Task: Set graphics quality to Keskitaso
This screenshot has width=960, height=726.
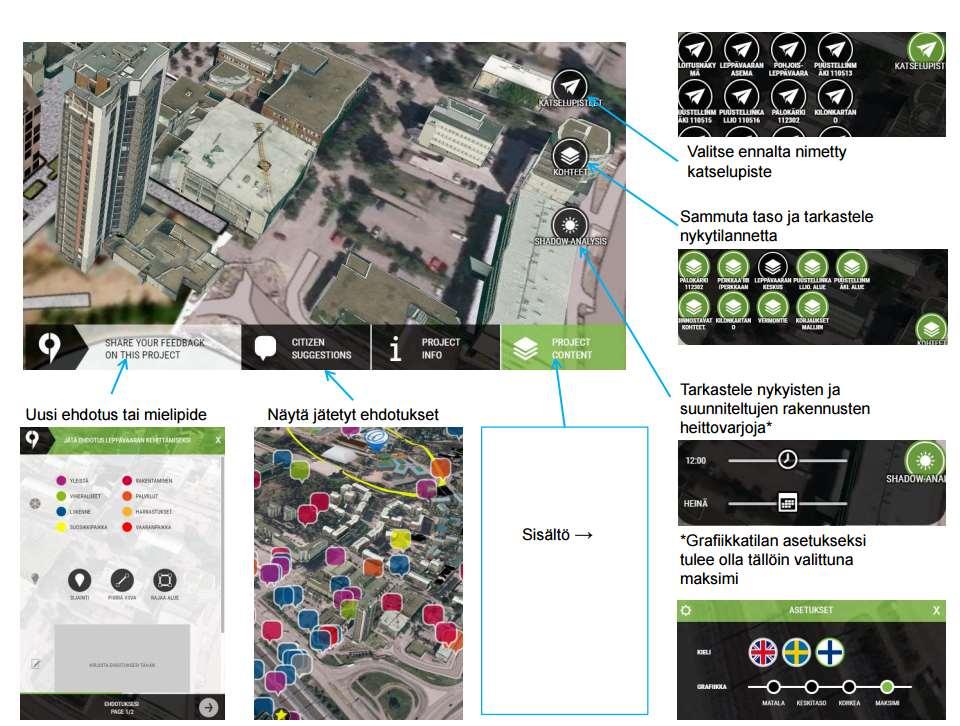Action: pyautogui.click(x=811, y=686)
